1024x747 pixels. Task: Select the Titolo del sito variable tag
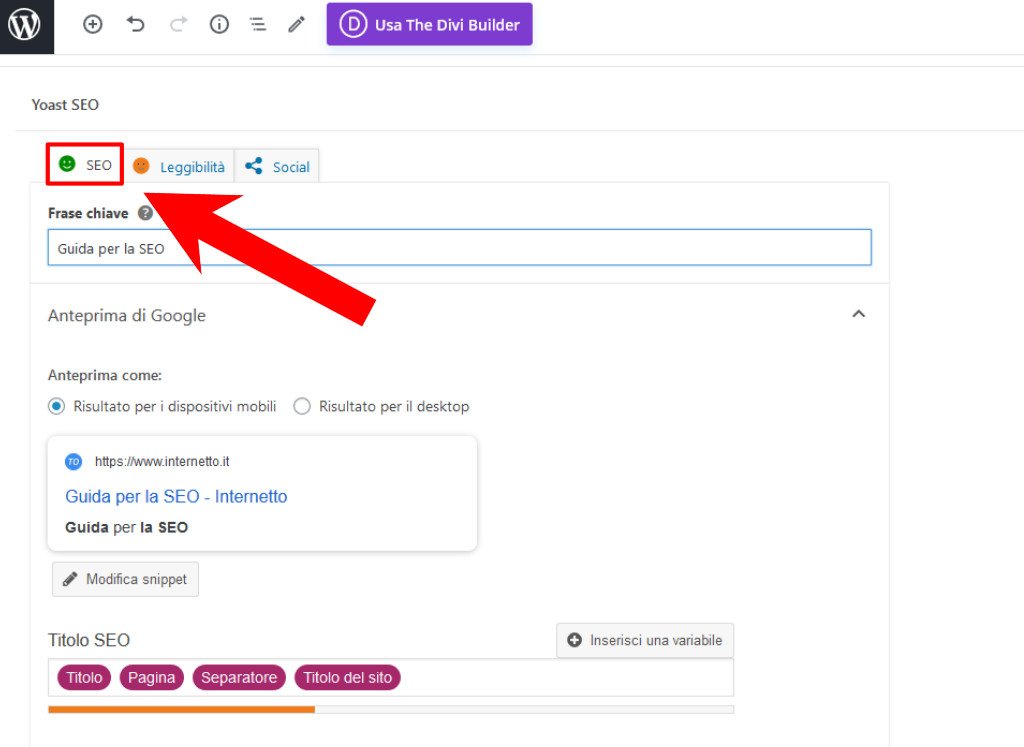click(x=347, y=678)
